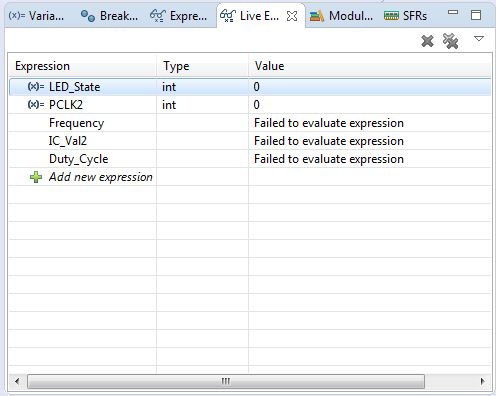The width and height of the screenshot is (496, 396).
Task: Click the Add new expression field
Action: [101, 177]
